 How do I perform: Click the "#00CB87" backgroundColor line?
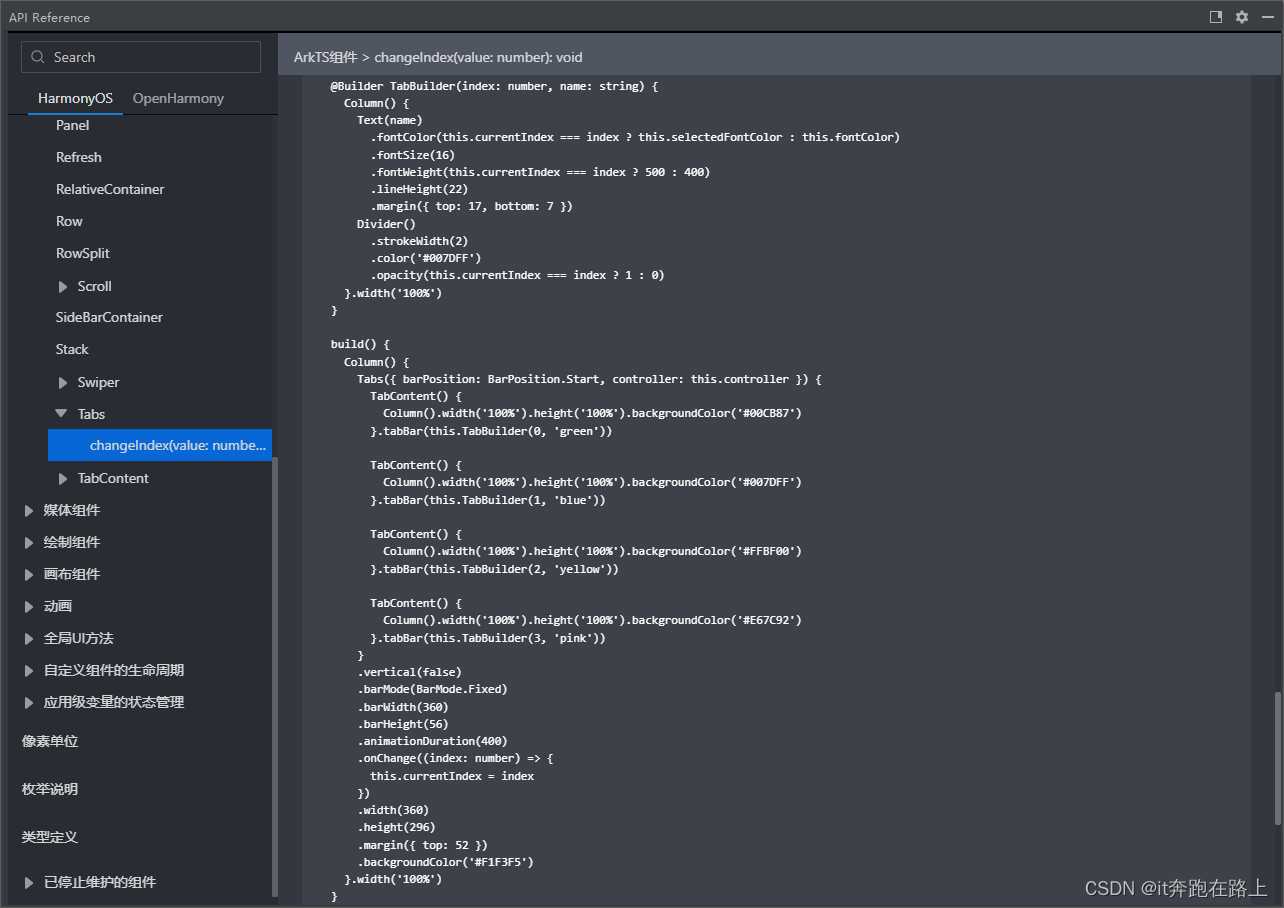pos(592,413)
